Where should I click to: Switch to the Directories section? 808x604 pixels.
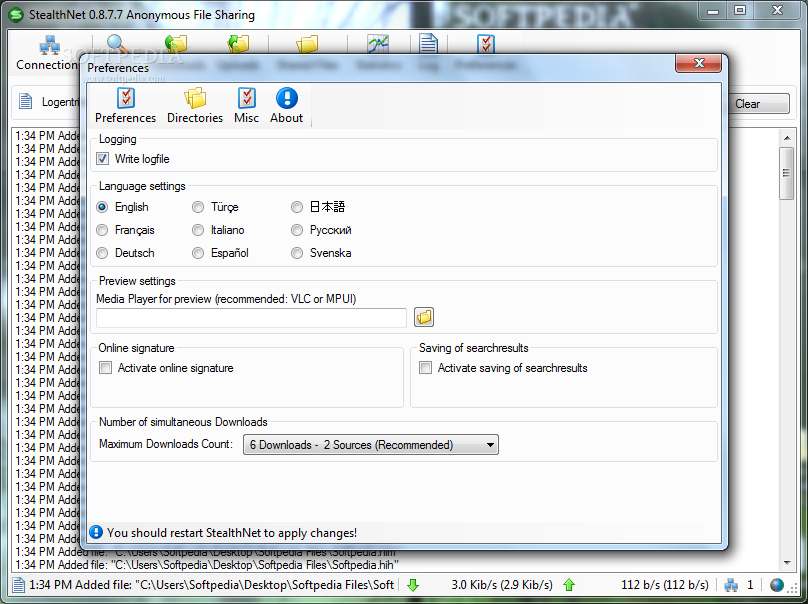(x=195, y=106)
